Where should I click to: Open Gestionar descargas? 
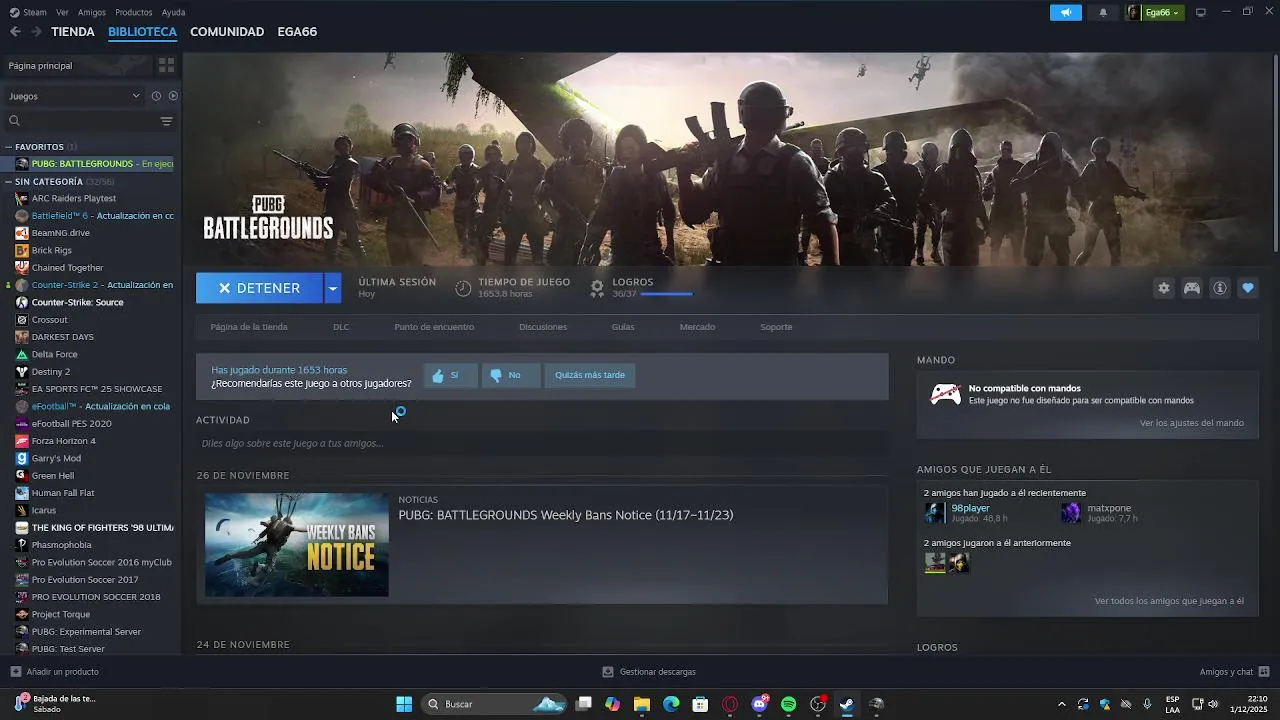click(x=649, y=672)
